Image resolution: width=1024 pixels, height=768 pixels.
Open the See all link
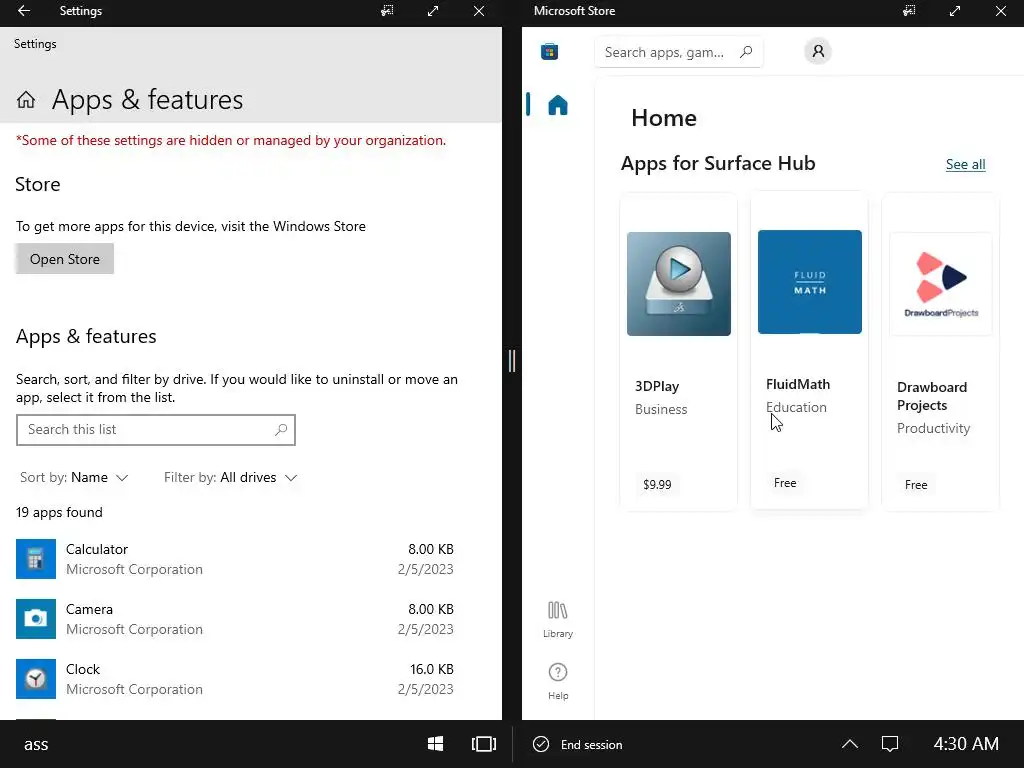pyautogui.click(x=965, y=165)
